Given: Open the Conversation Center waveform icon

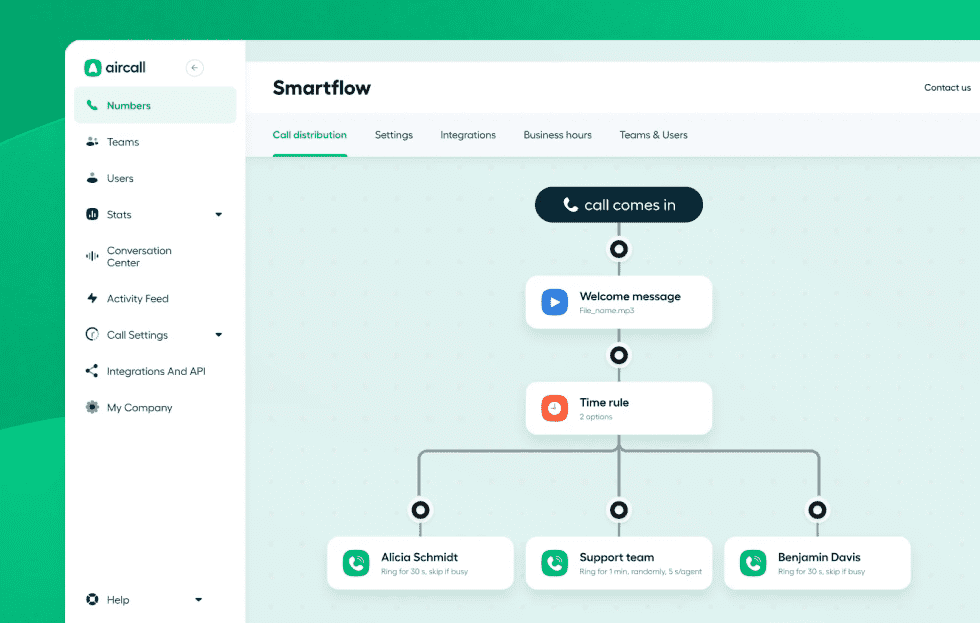Looking at the screenshot, I should tap(93, 256).
